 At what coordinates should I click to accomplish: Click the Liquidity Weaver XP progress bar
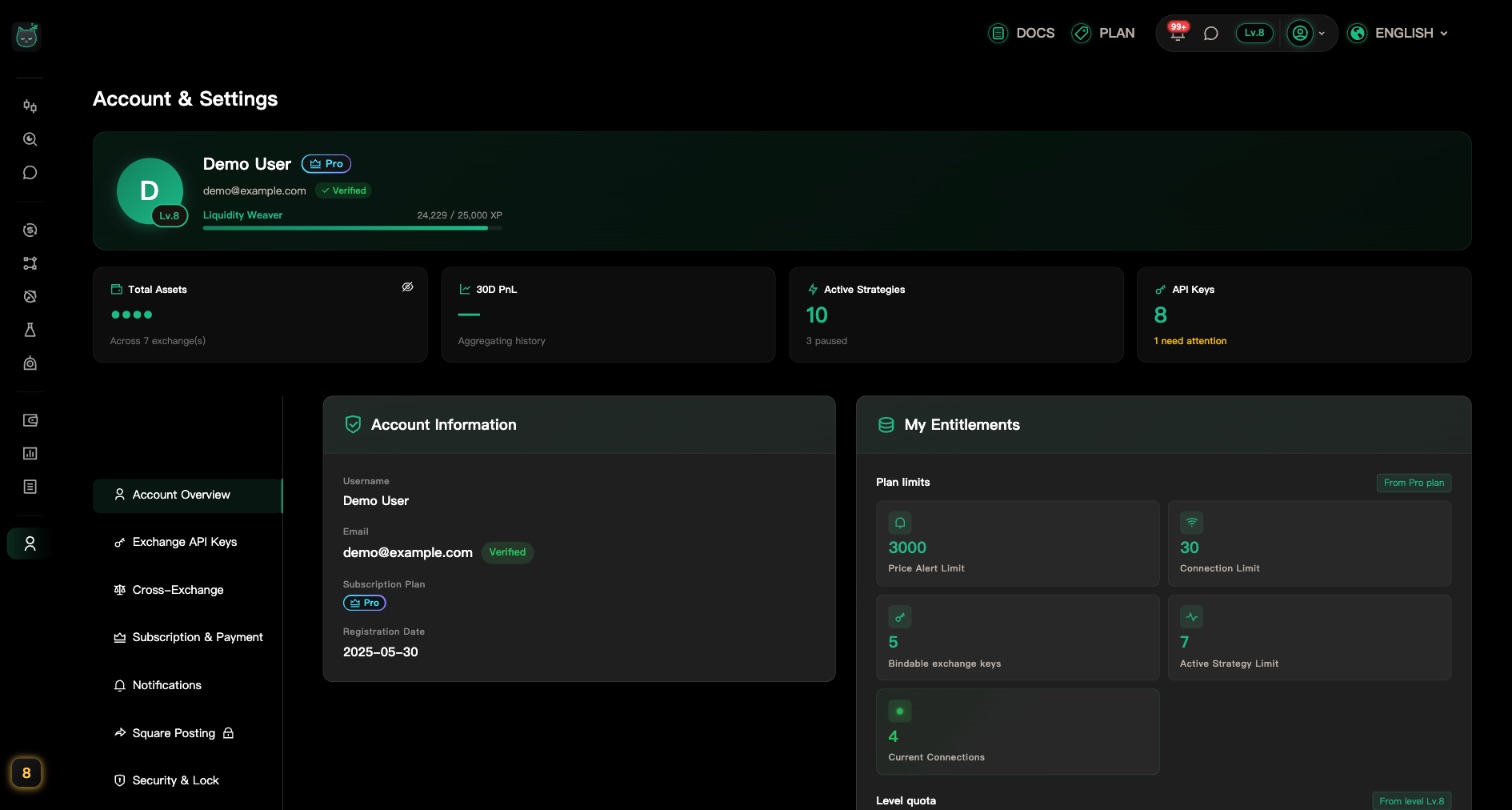click(352, 228)
